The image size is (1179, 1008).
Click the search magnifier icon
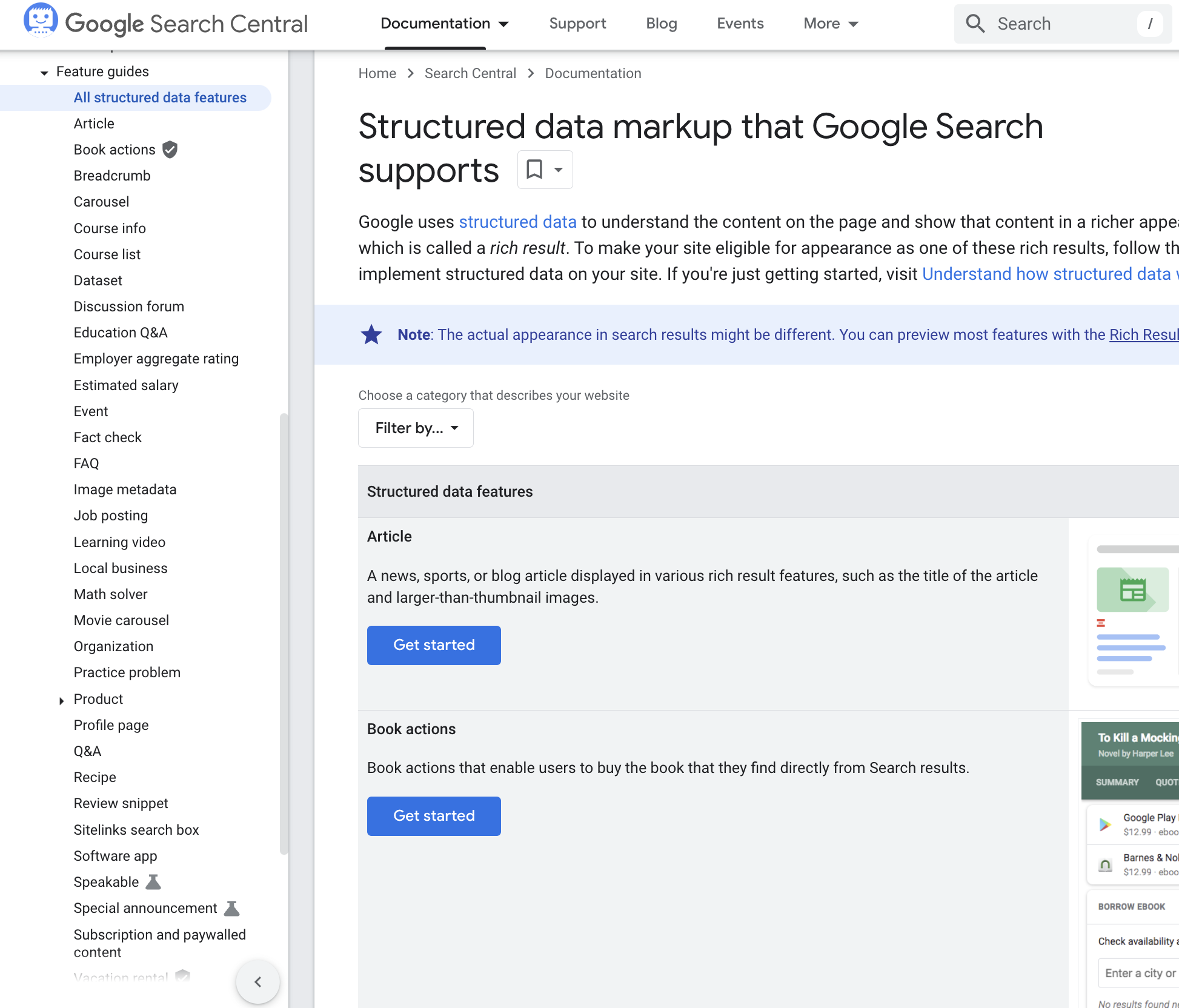pyautogui.click(x=975, y=24)
